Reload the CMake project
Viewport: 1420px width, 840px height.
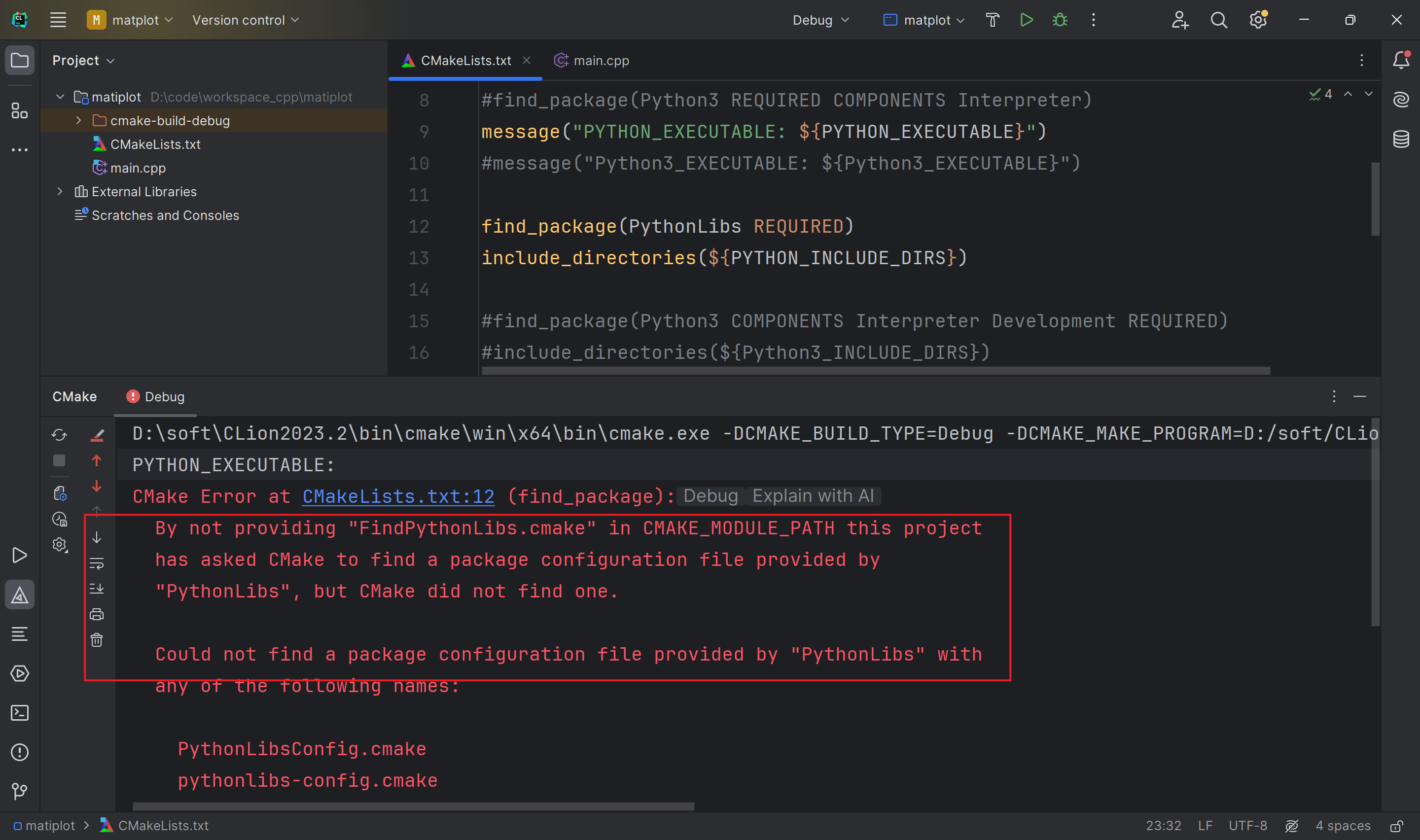pos(60,435)
